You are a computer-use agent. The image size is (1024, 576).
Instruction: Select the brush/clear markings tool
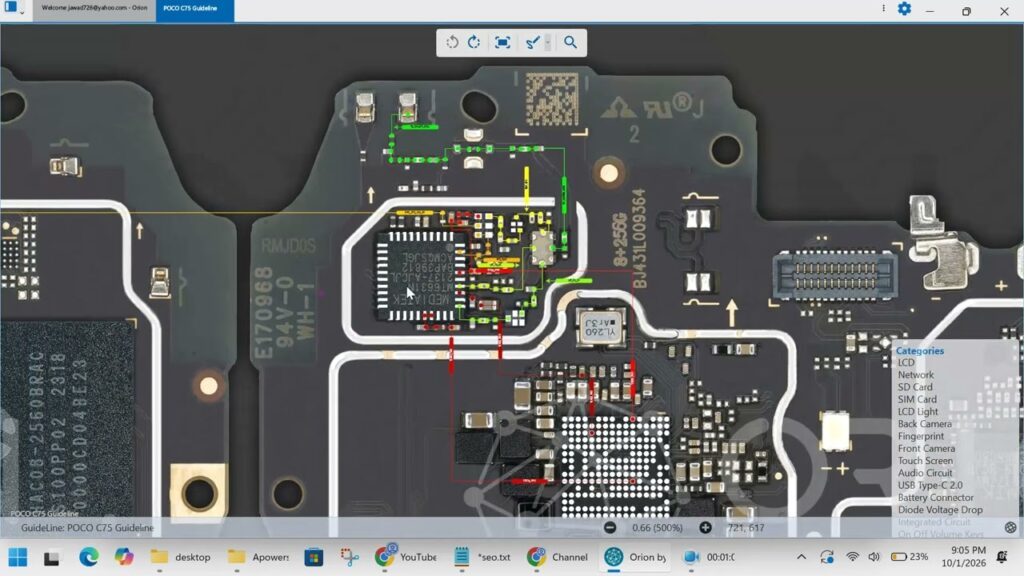coord(532,42)
